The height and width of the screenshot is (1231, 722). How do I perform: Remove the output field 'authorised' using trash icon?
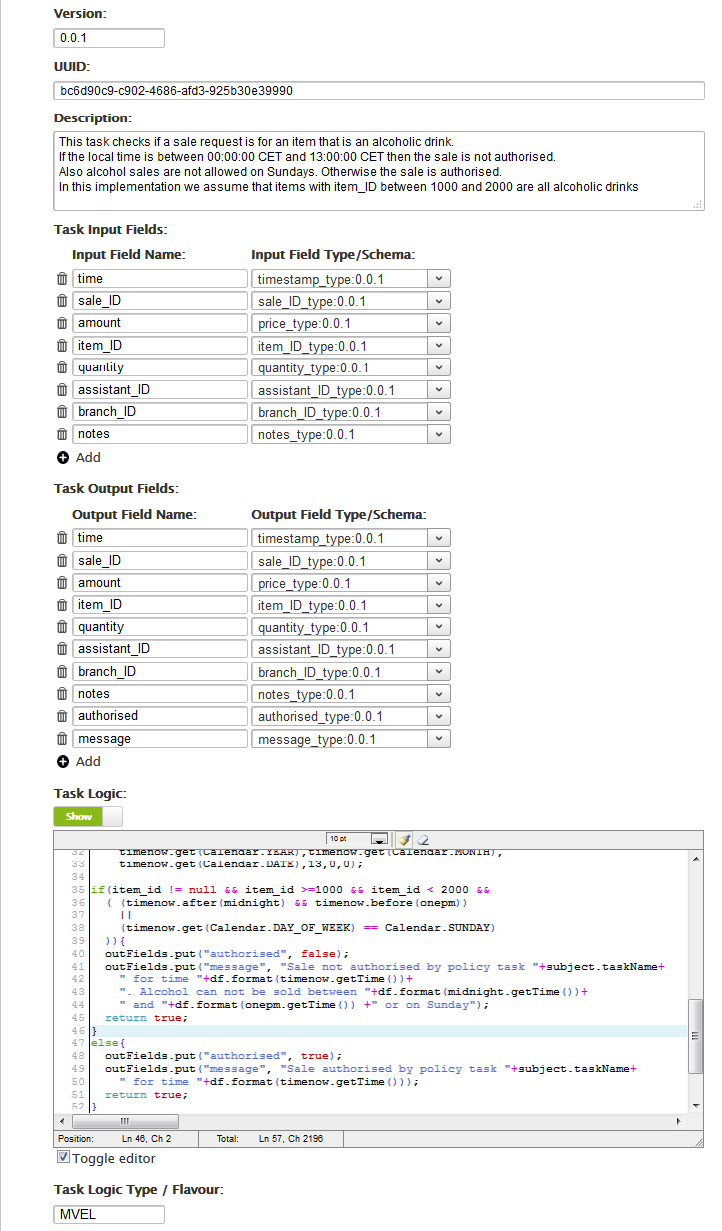tap(62, 716)
